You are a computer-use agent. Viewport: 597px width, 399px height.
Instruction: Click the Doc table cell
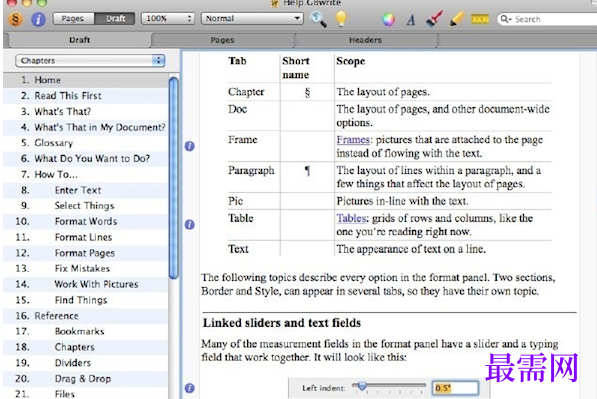click(238, 109)
